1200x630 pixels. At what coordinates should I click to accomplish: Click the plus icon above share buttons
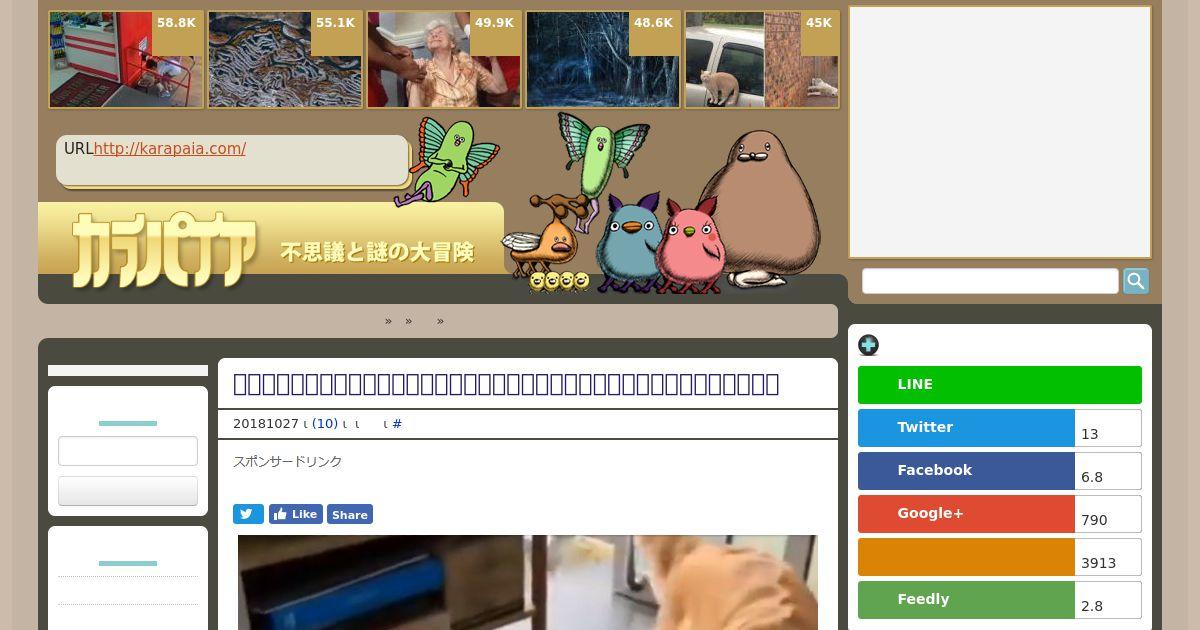click(868, 345)
